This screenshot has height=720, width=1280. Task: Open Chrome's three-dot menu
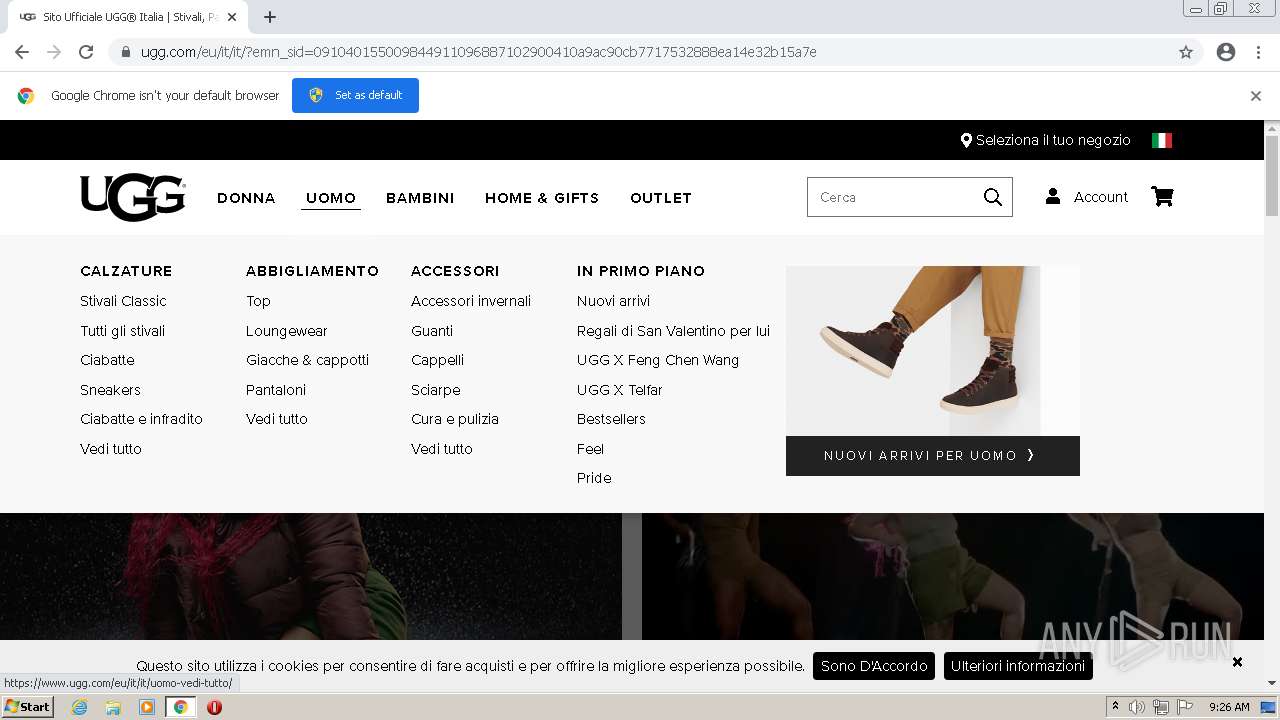[x=1258, y=52]
